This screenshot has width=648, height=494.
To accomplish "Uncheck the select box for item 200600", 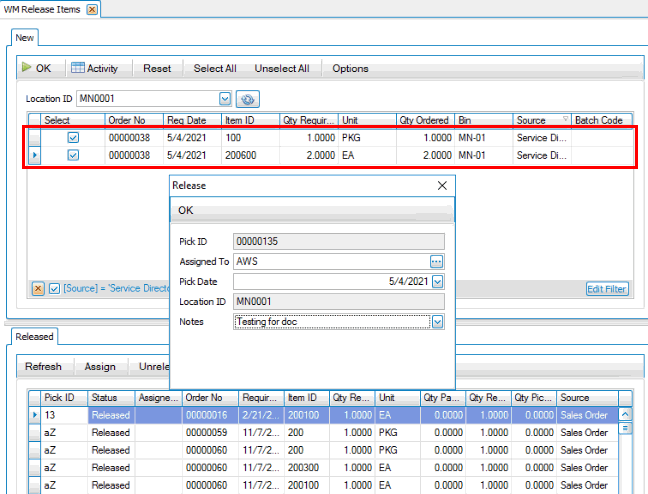I will click(73, 155).
